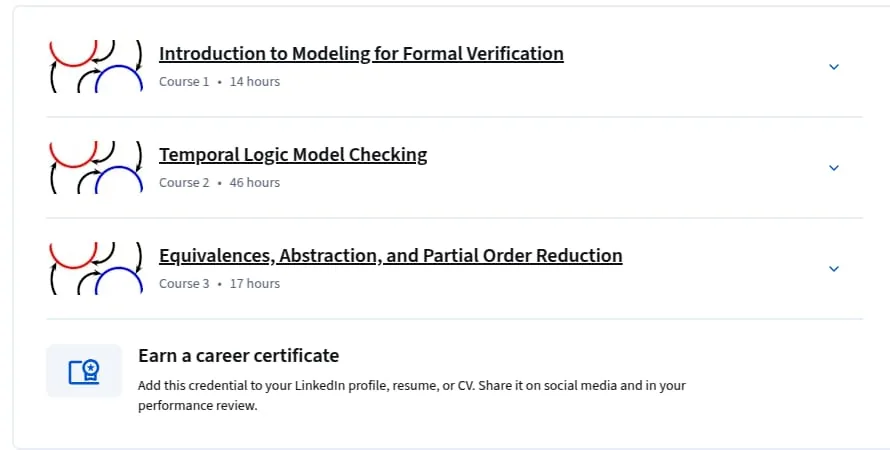Click the career certificate badge icon
Image resolution: width=890 pixels, height=450 pixels.
click(84, 371)
